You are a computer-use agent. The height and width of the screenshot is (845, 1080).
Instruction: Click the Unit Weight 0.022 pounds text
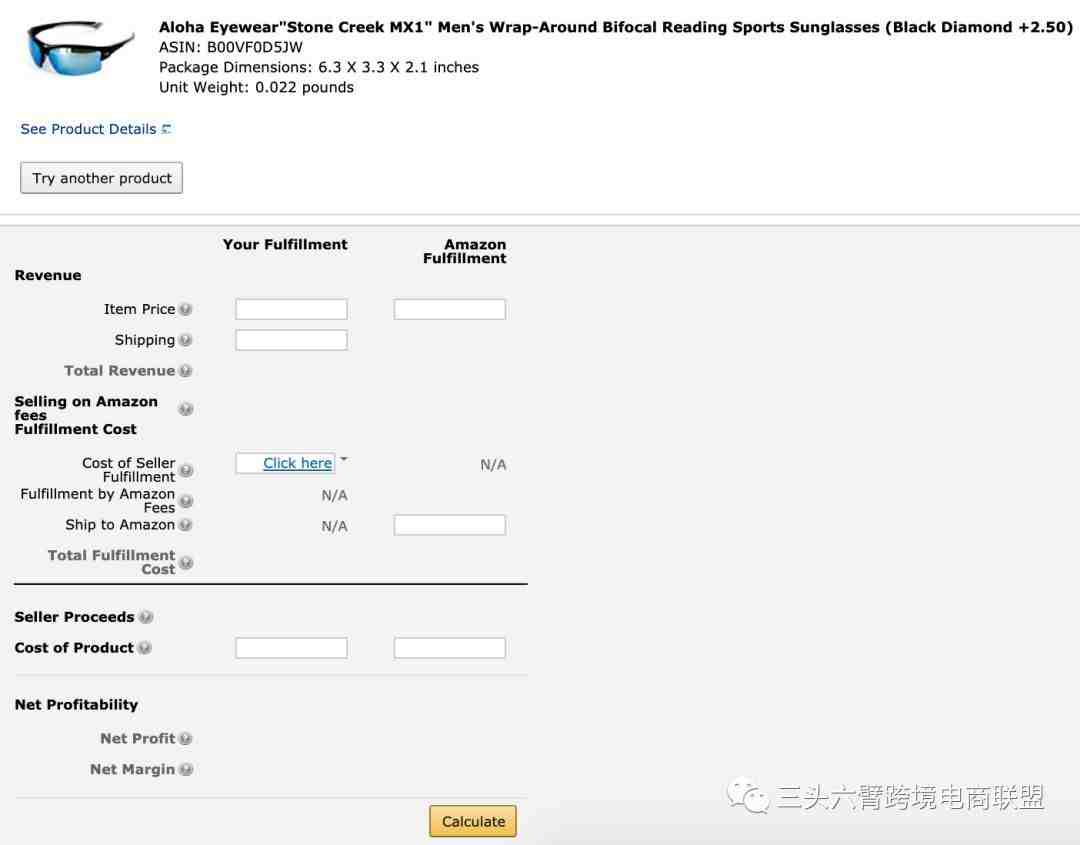(256, 87)
